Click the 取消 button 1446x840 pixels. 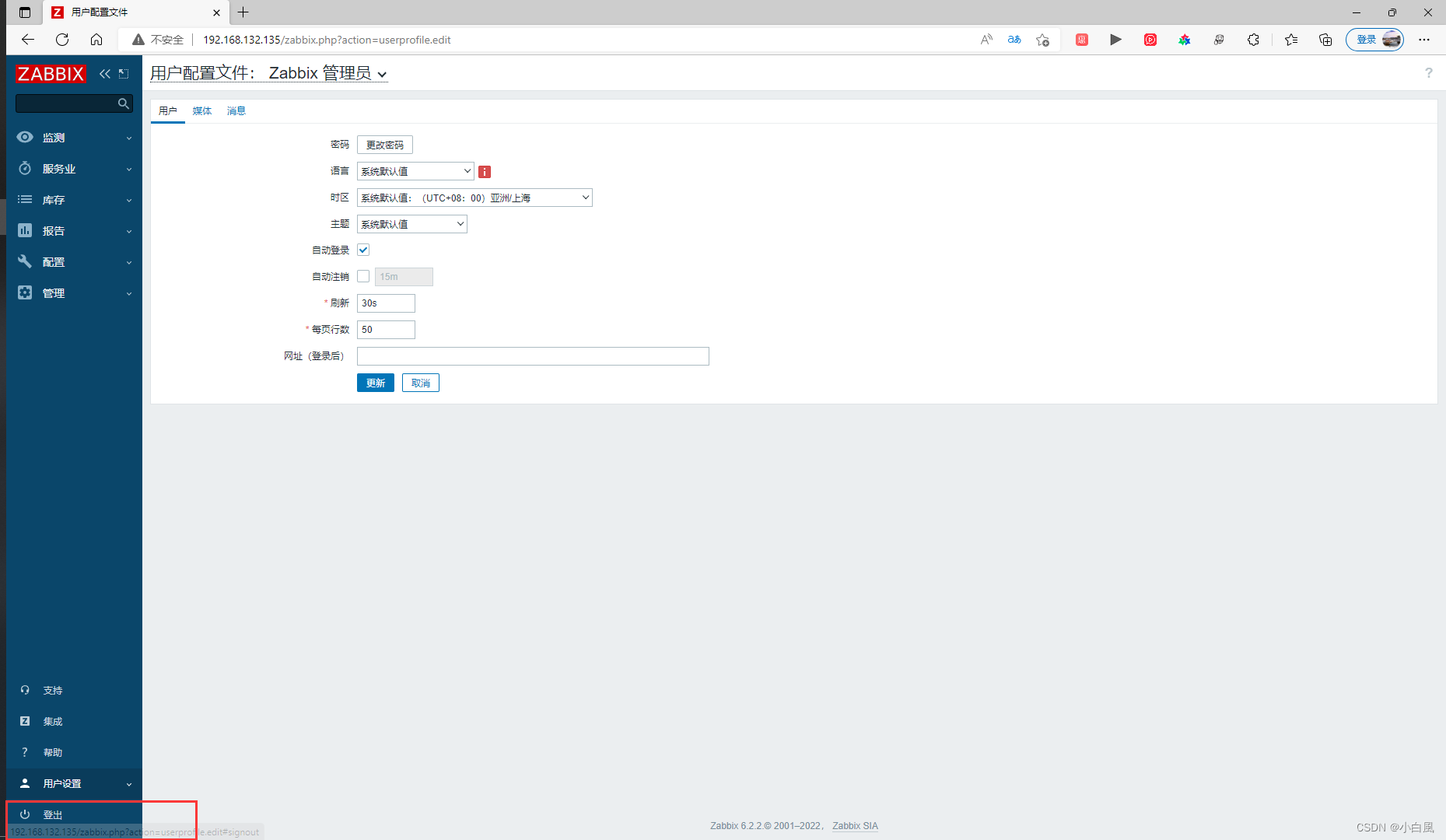click(x=421, y=383)
